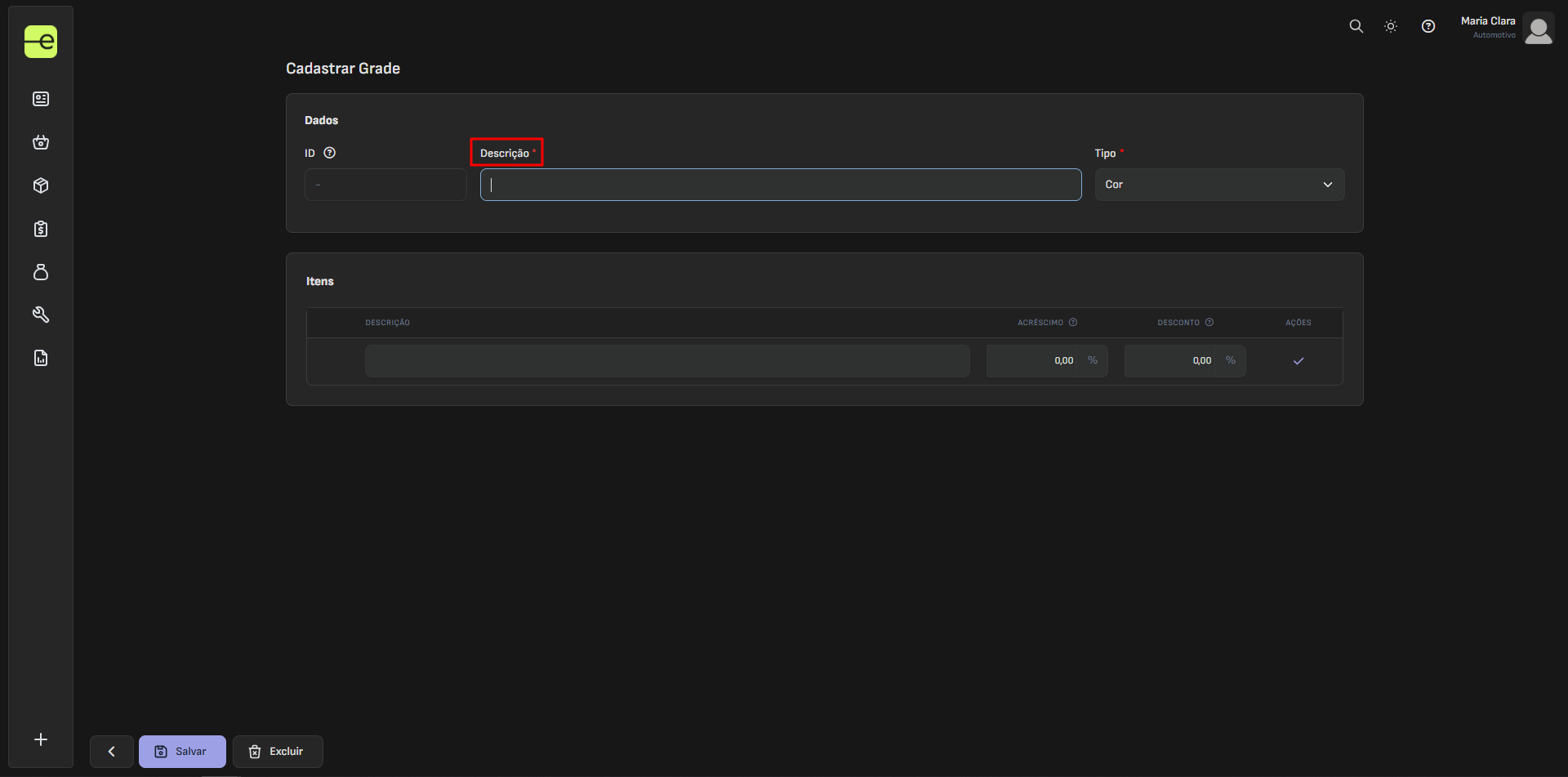Image resolution: width=1568 pixels, height=777 pixels.
Task: Click the app logo in sidebar
Action: 41,42
